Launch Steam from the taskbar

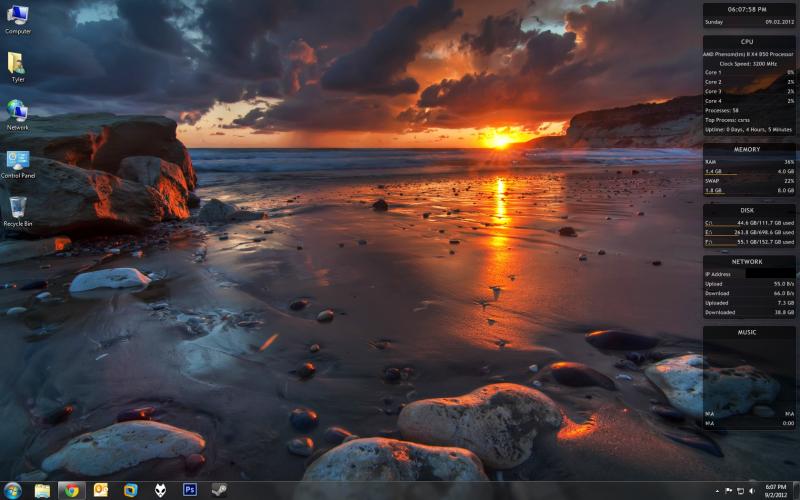pyautogui.click(x=218, y=490)
